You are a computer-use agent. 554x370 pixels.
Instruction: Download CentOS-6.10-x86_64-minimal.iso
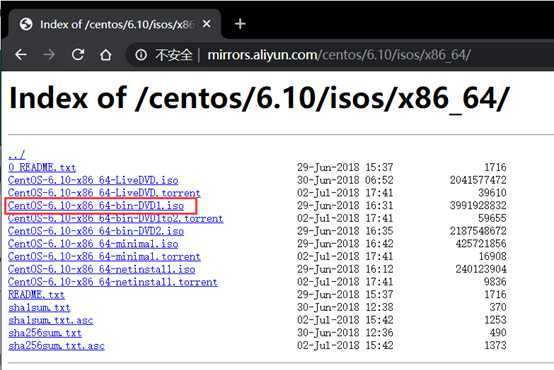click(x=93, y=243)
